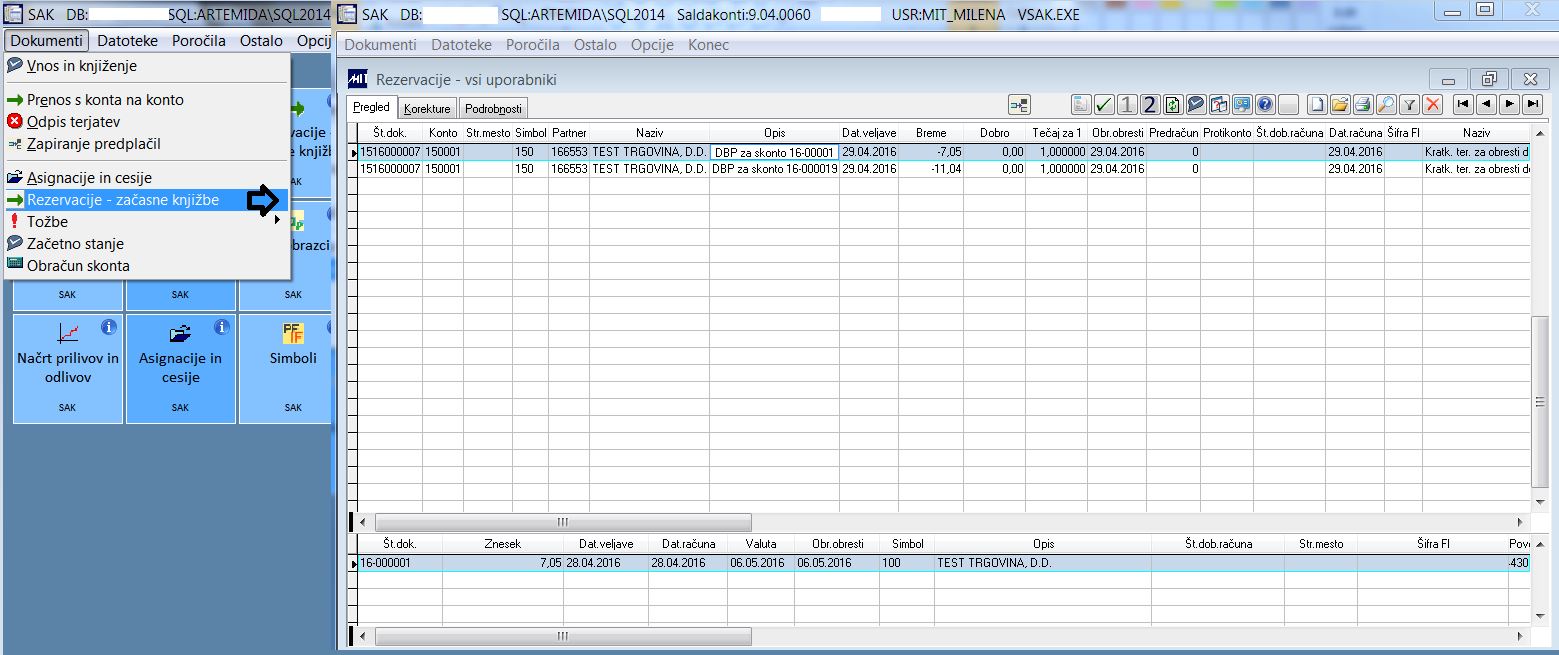This screenshot has height=655, width=1559.
Task: Search with the magnifying glass icon
Action: pyautogui.click(x=1386, y=105)
